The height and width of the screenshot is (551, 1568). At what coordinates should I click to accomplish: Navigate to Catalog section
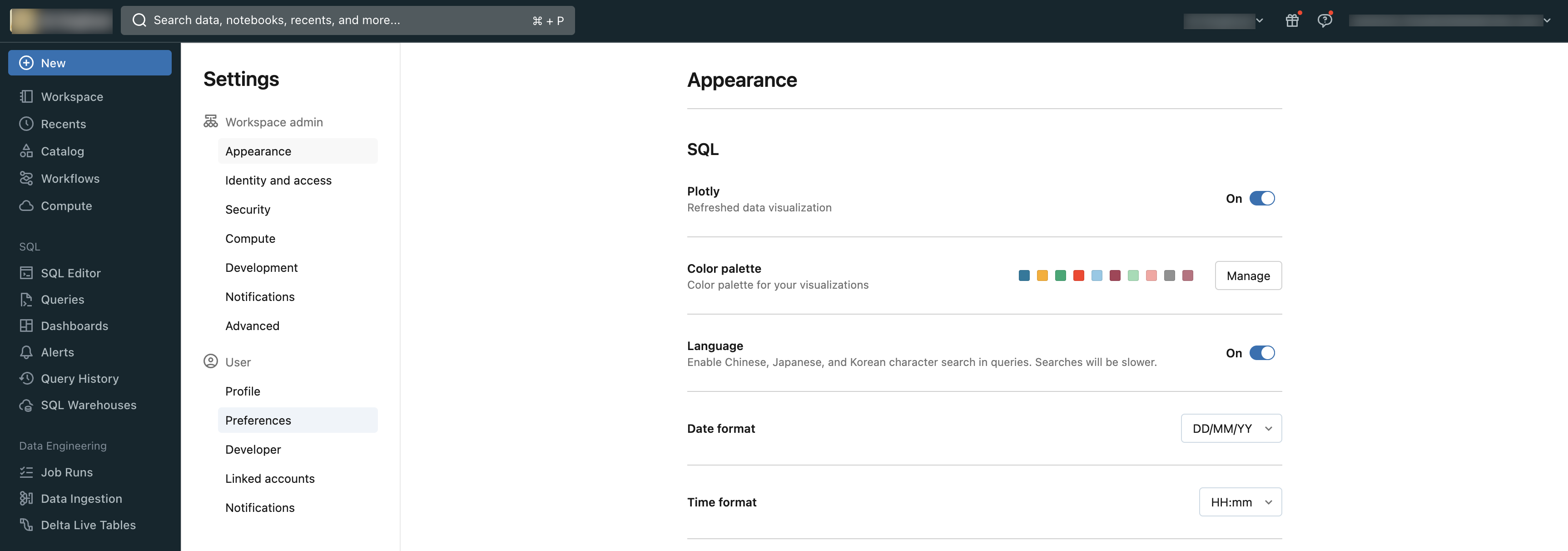point(62,152)
